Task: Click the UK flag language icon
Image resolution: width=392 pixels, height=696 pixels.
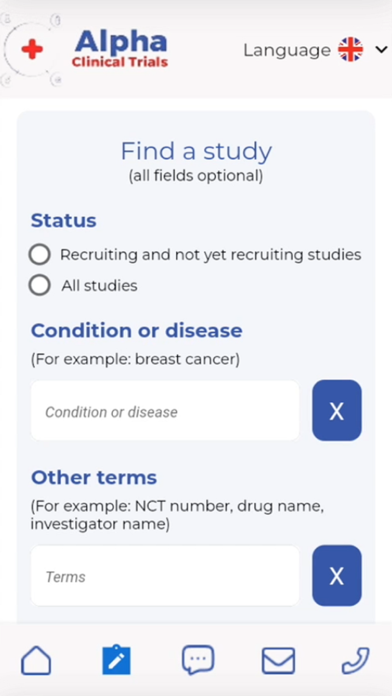Action: [350, 50]
